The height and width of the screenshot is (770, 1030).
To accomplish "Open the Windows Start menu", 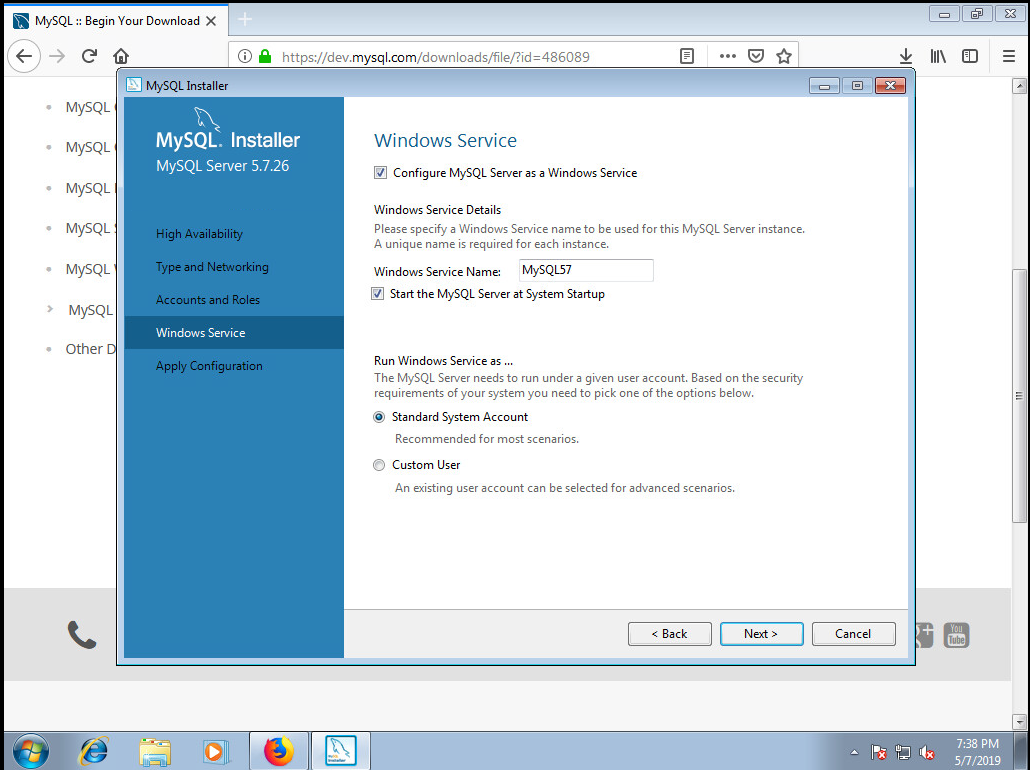I will [x=30, y=751].
